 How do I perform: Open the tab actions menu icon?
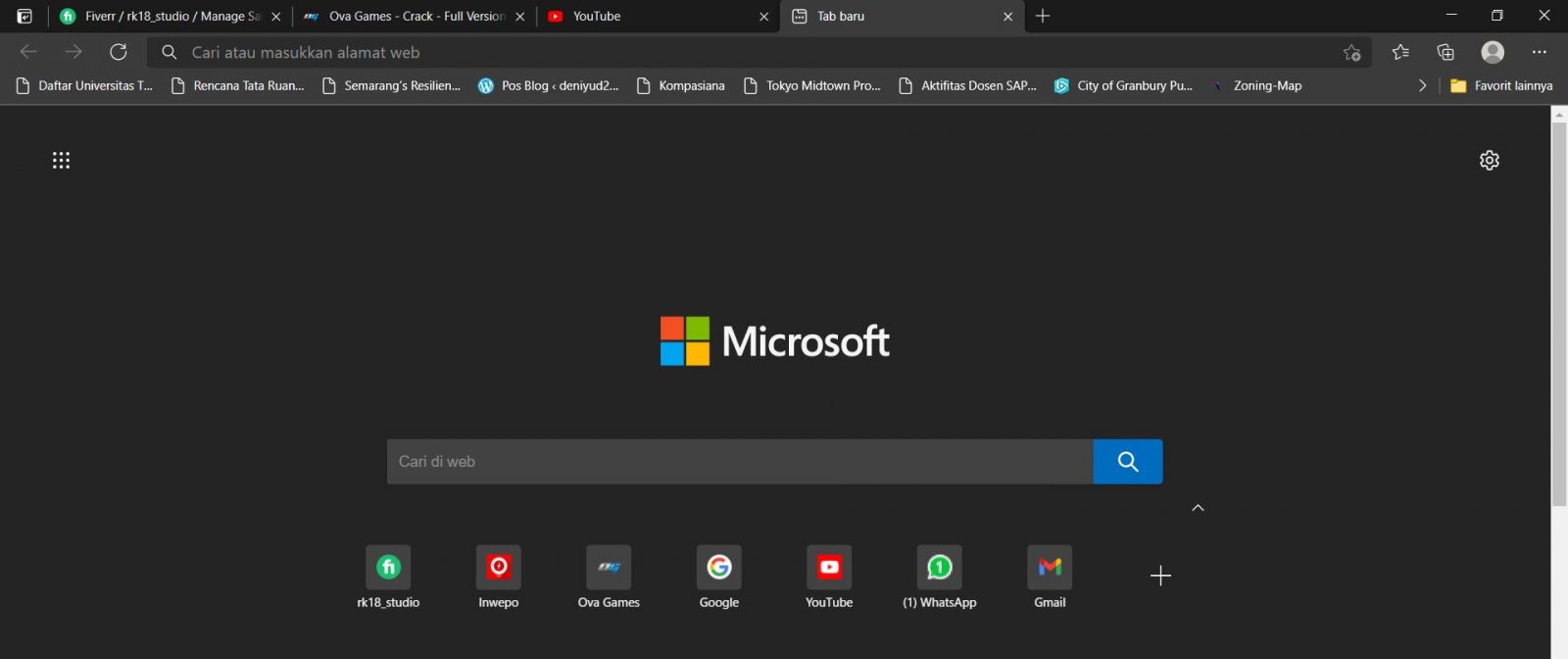pyautogui.click(x=24, y=17)
